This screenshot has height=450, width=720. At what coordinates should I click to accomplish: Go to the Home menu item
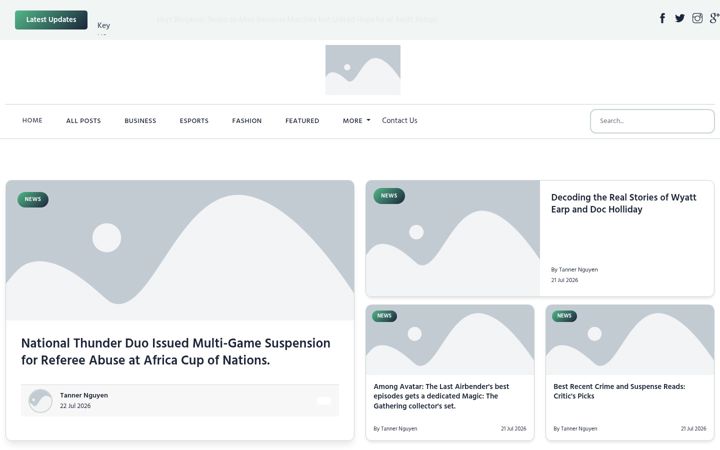(32, 120)
